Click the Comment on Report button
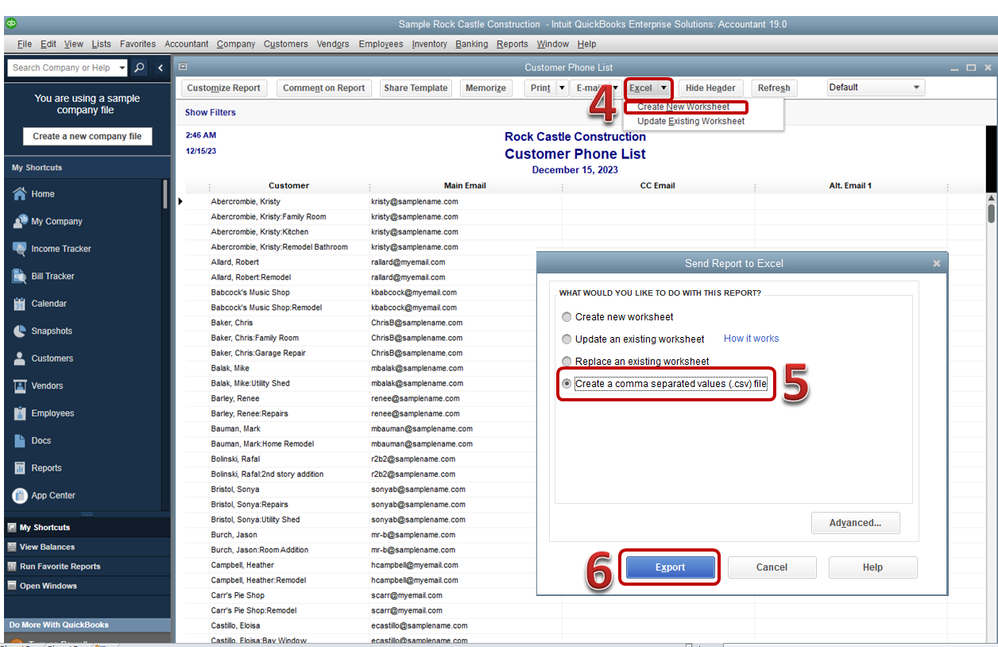Viewport: 998px width, 647px height. 324,88
